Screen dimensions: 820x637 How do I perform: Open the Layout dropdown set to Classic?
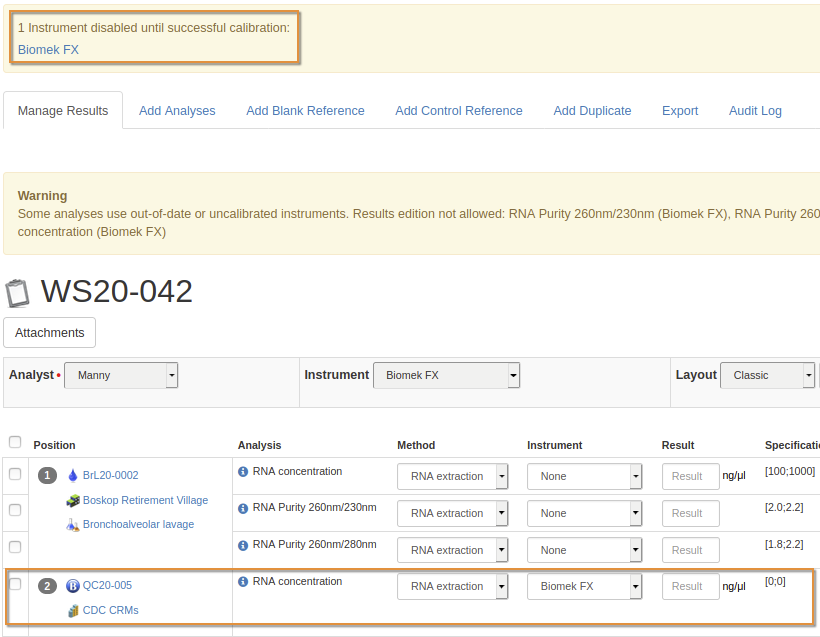(x=767, y=375)
